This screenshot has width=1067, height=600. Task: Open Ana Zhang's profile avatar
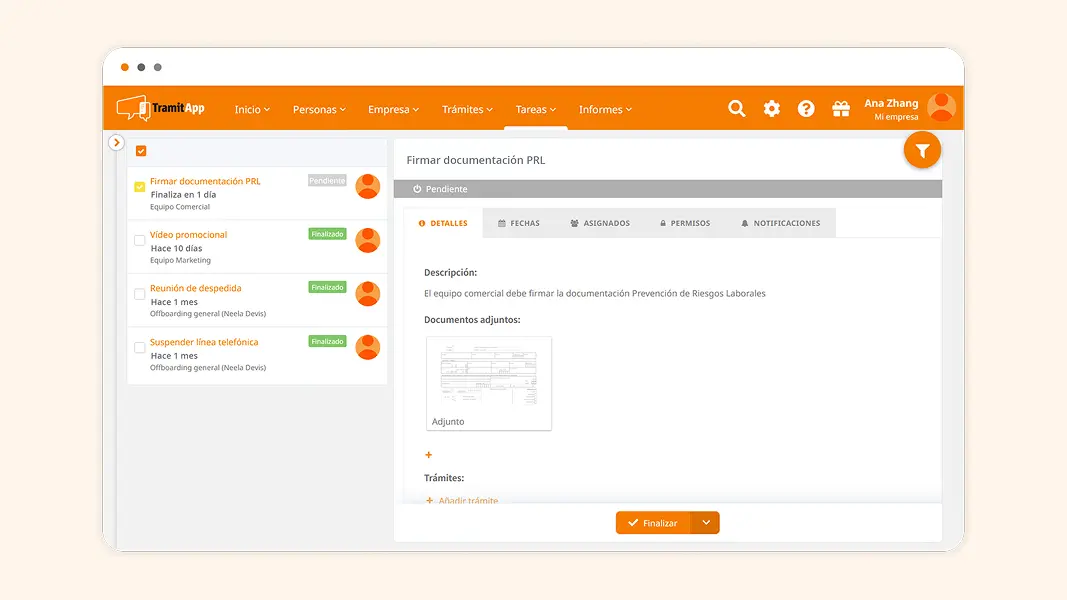[x=941, y=107]
